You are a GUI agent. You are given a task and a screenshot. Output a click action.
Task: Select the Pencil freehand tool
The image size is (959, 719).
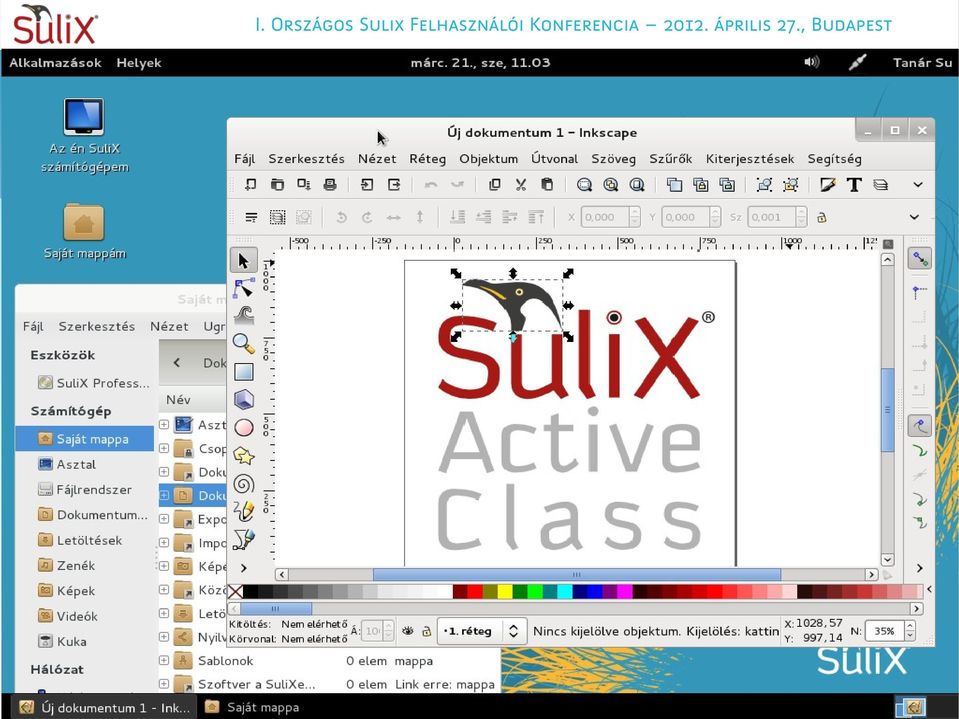243,511
